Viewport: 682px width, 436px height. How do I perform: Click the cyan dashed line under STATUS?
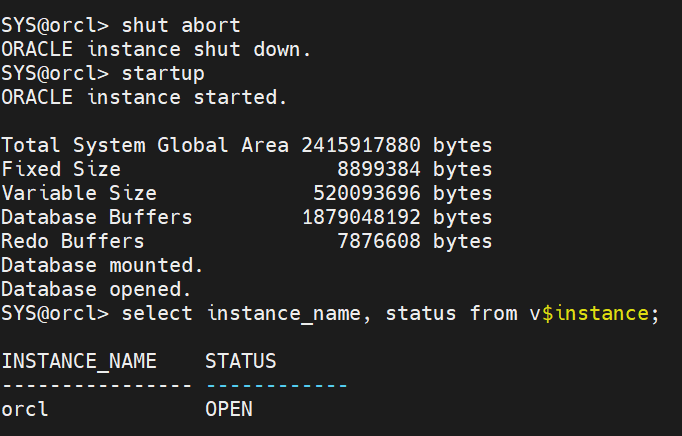[277, 386]
